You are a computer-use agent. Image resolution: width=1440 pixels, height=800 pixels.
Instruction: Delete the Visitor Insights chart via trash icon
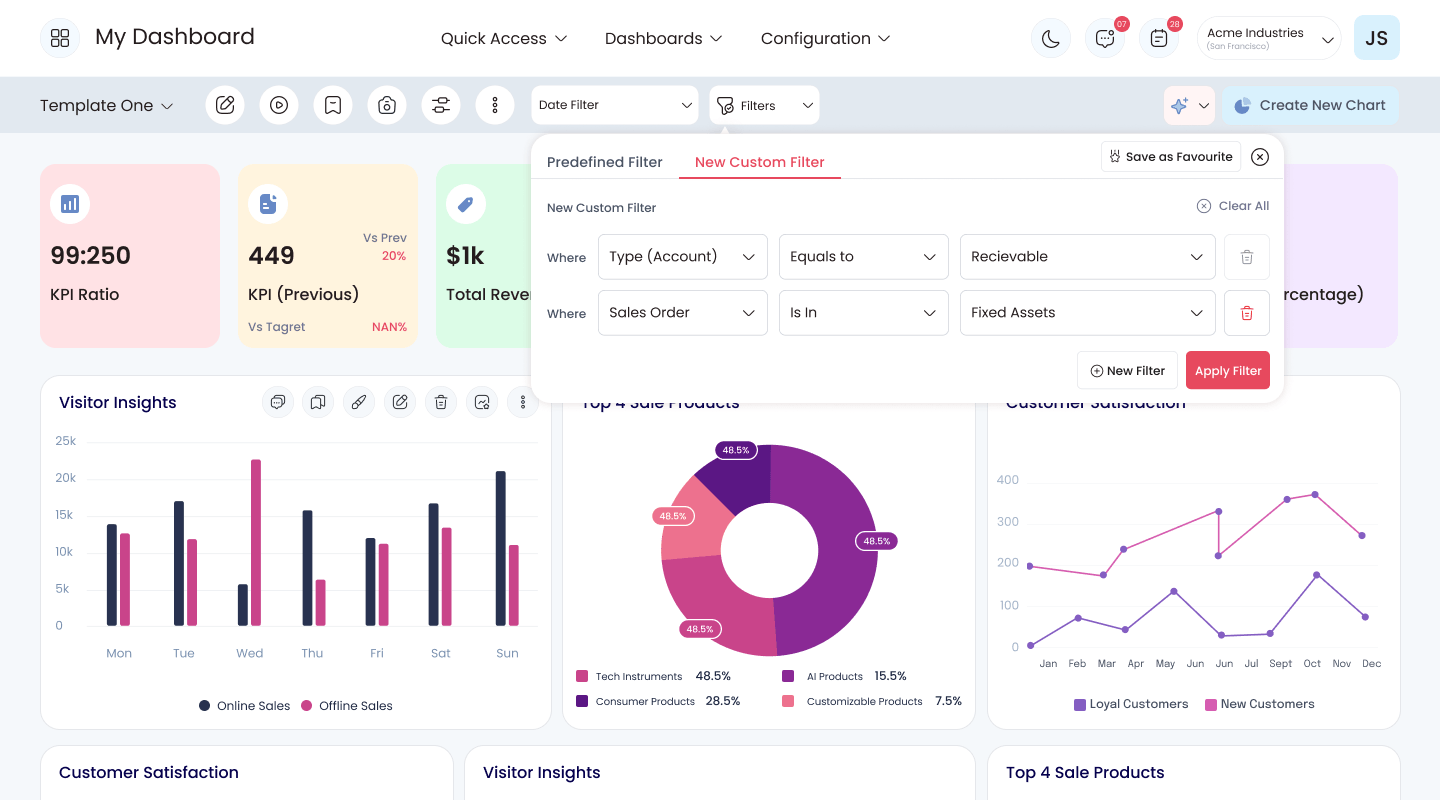pyautogui.click(x=441, y=402)
